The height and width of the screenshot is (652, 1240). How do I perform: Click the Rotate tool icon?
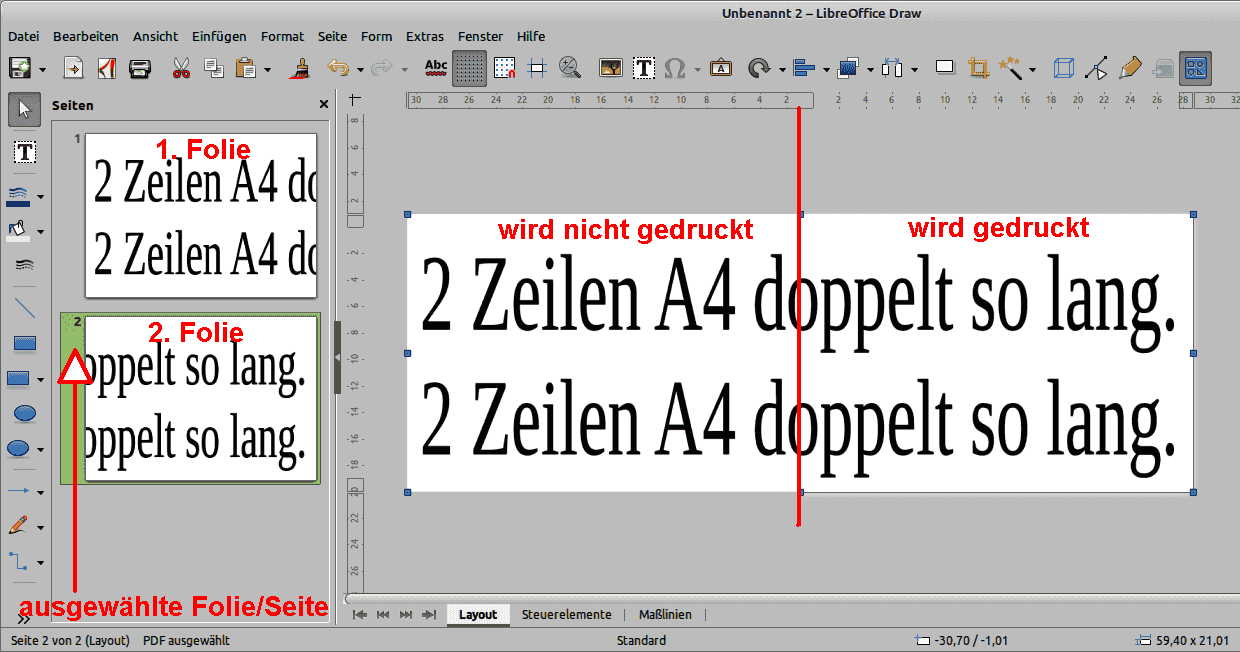coord(758,68)
